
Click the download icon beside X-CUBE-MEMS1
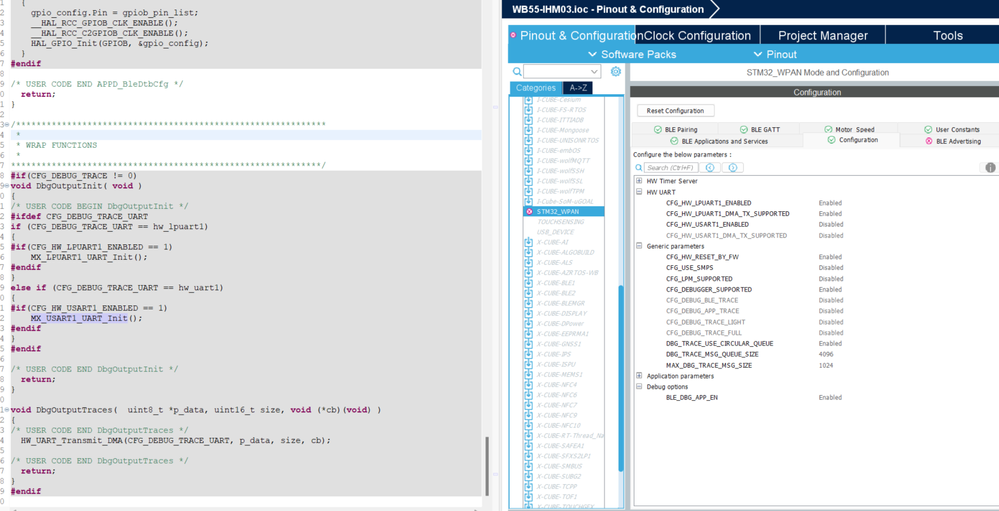coord(528,375)
